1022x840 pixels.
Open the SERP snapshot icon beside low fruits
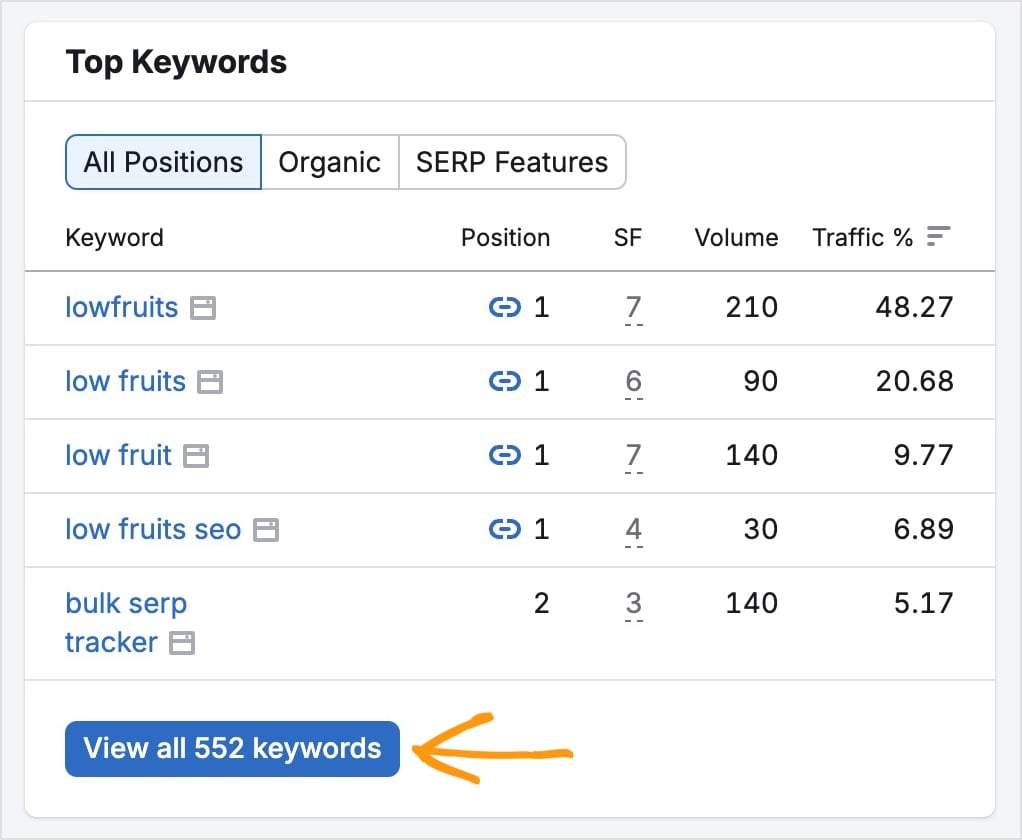point(210,382)
